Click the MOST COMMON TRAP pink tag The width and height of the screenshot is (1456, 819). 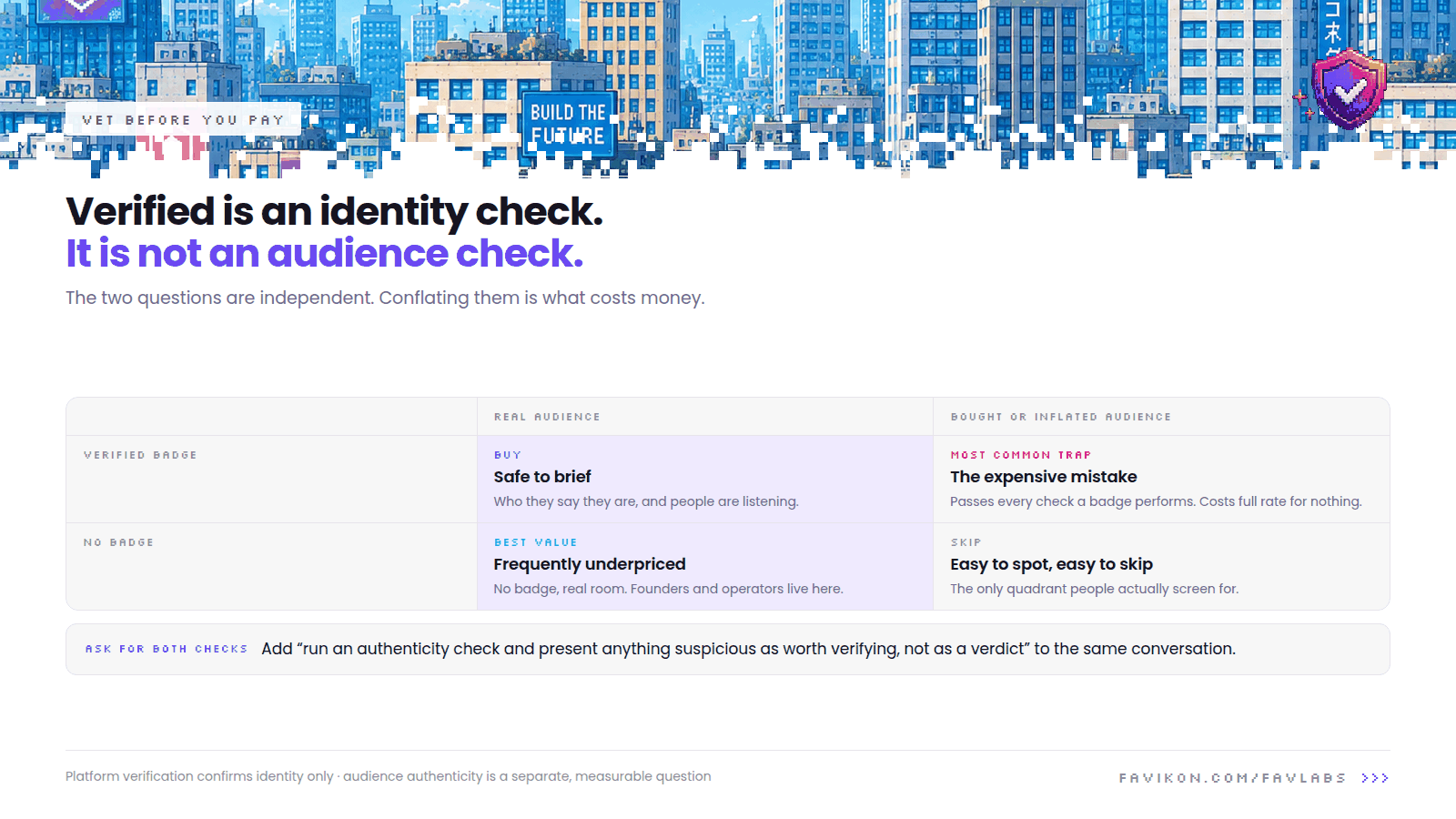(x=1020, y=455)
